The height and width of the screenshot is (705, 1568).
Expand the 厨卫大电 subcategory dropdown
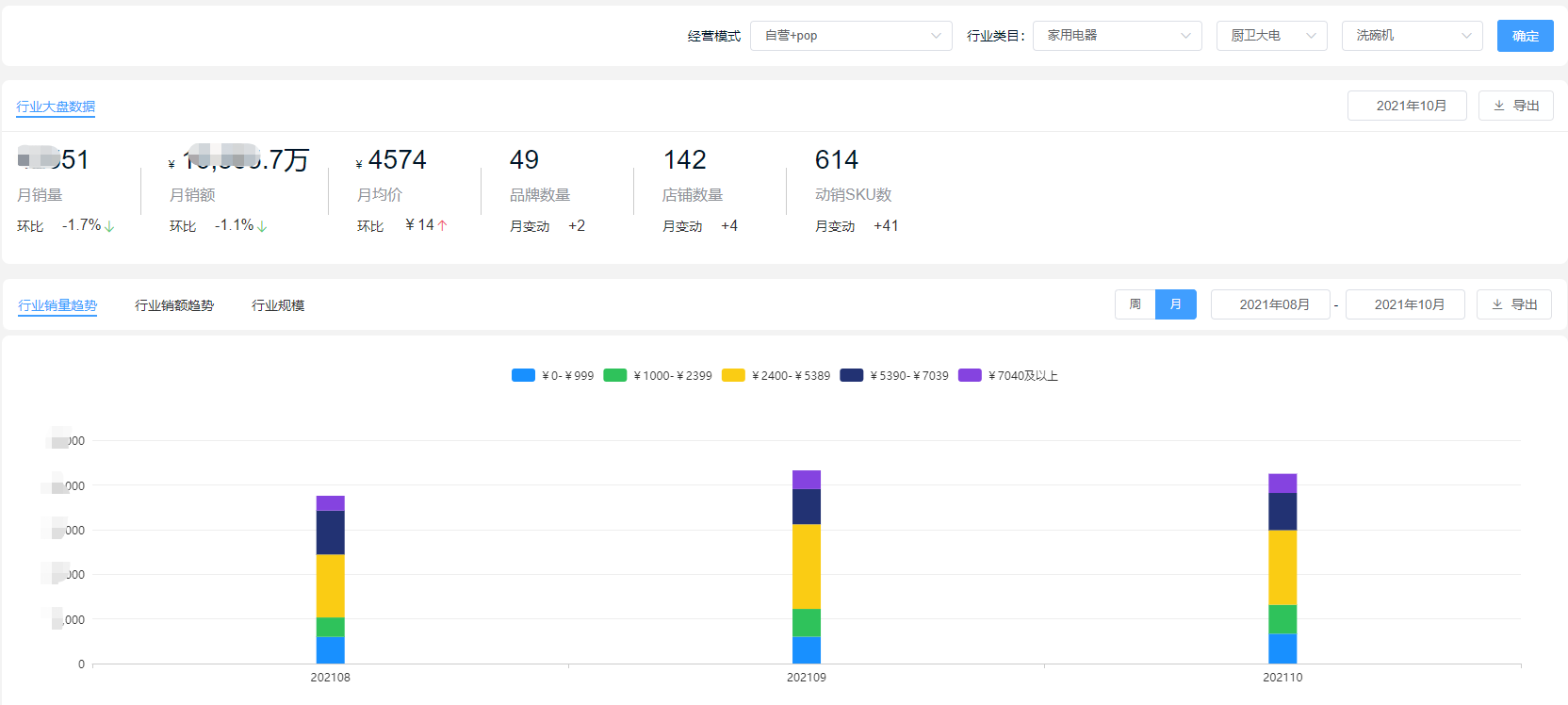click(x=1271, y=36)
